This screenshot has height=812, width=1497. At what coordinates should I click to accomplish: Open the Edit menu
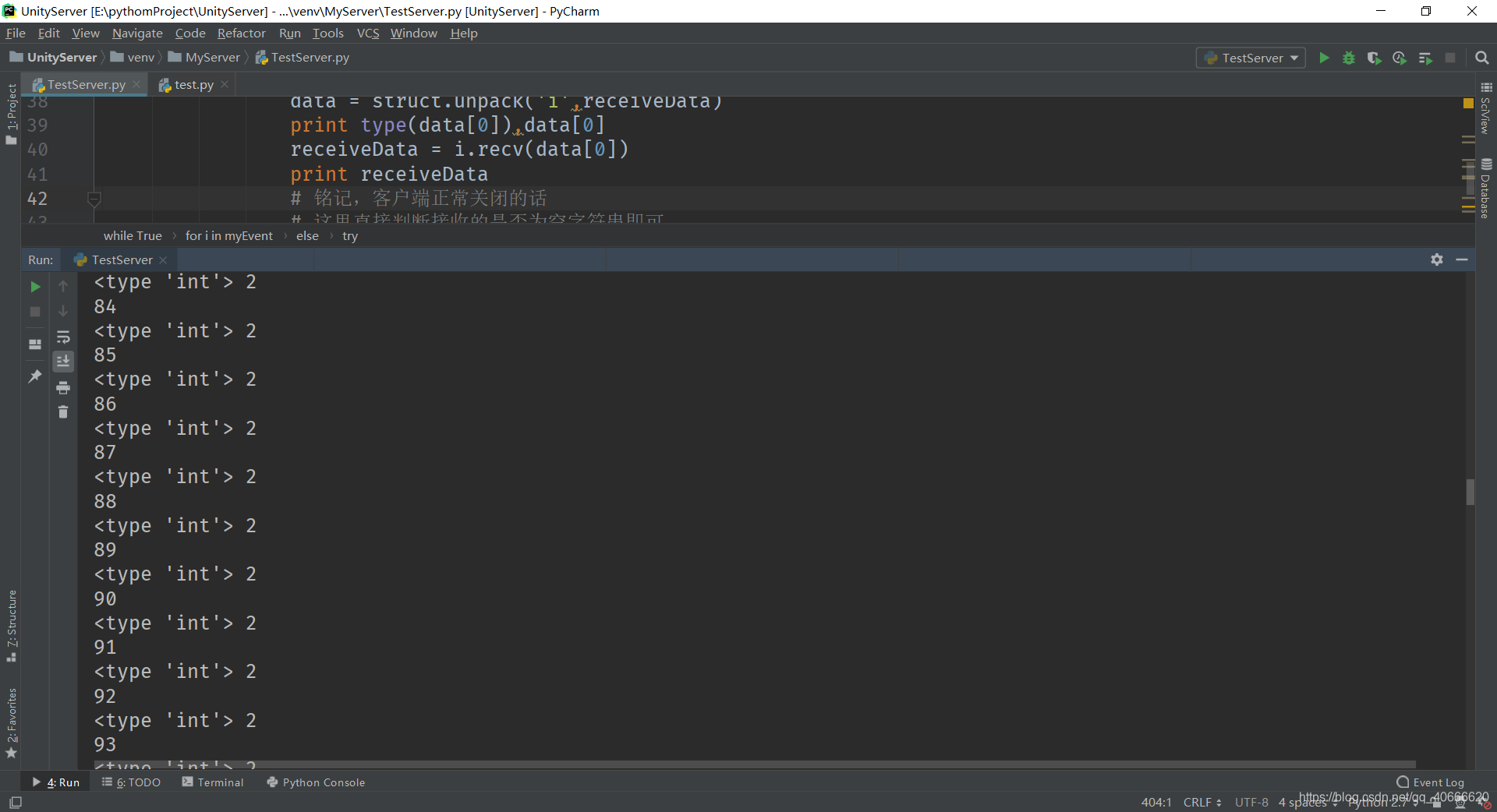[49, 33]
